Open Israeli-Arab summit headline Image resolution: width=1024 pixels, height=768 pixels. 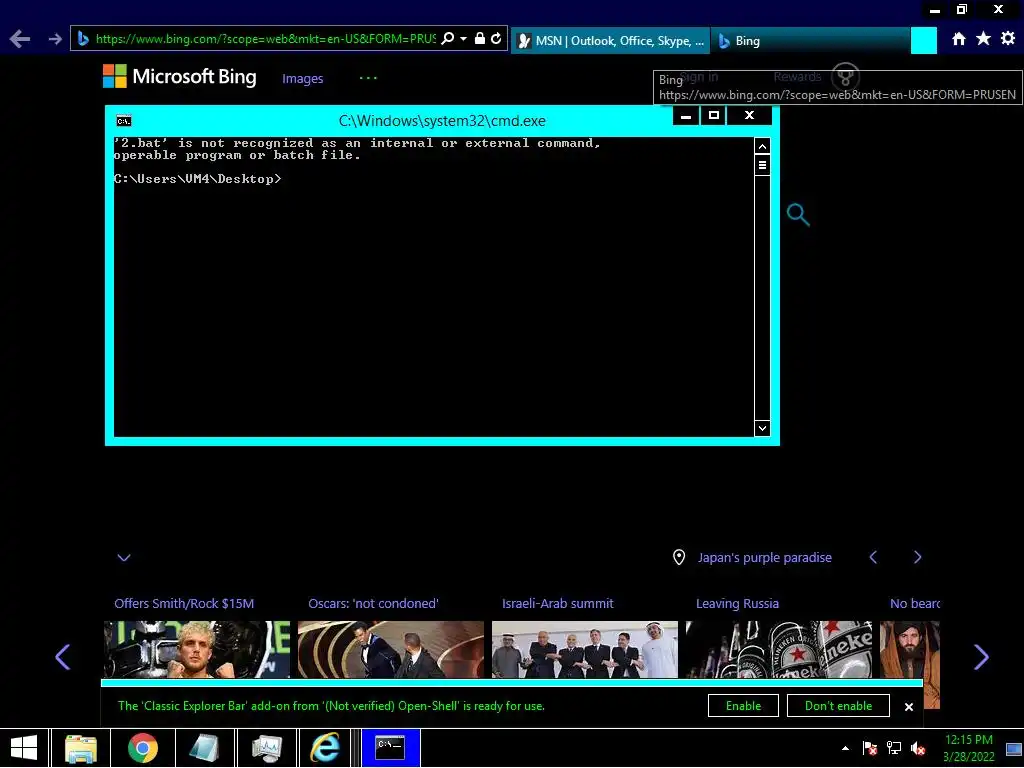point(558,603)
